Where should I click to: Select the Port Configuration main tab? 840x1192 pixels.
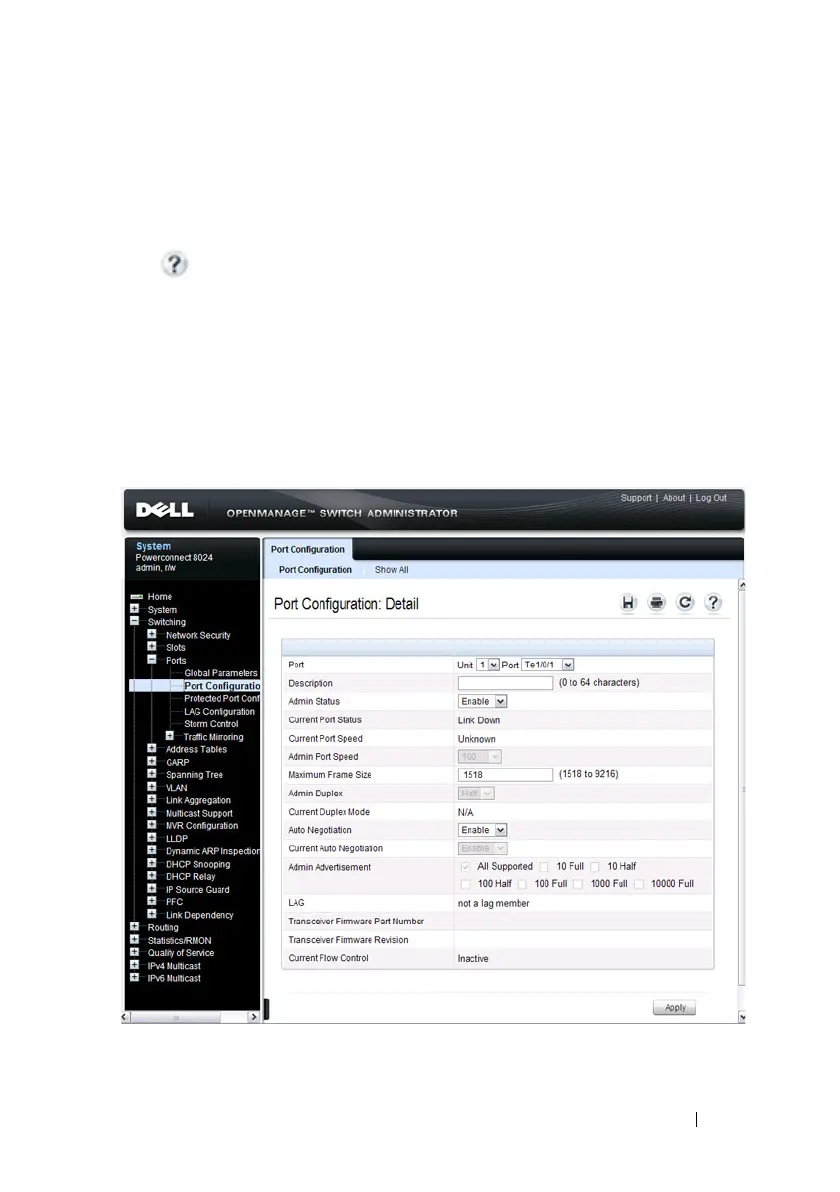(307, 550)
